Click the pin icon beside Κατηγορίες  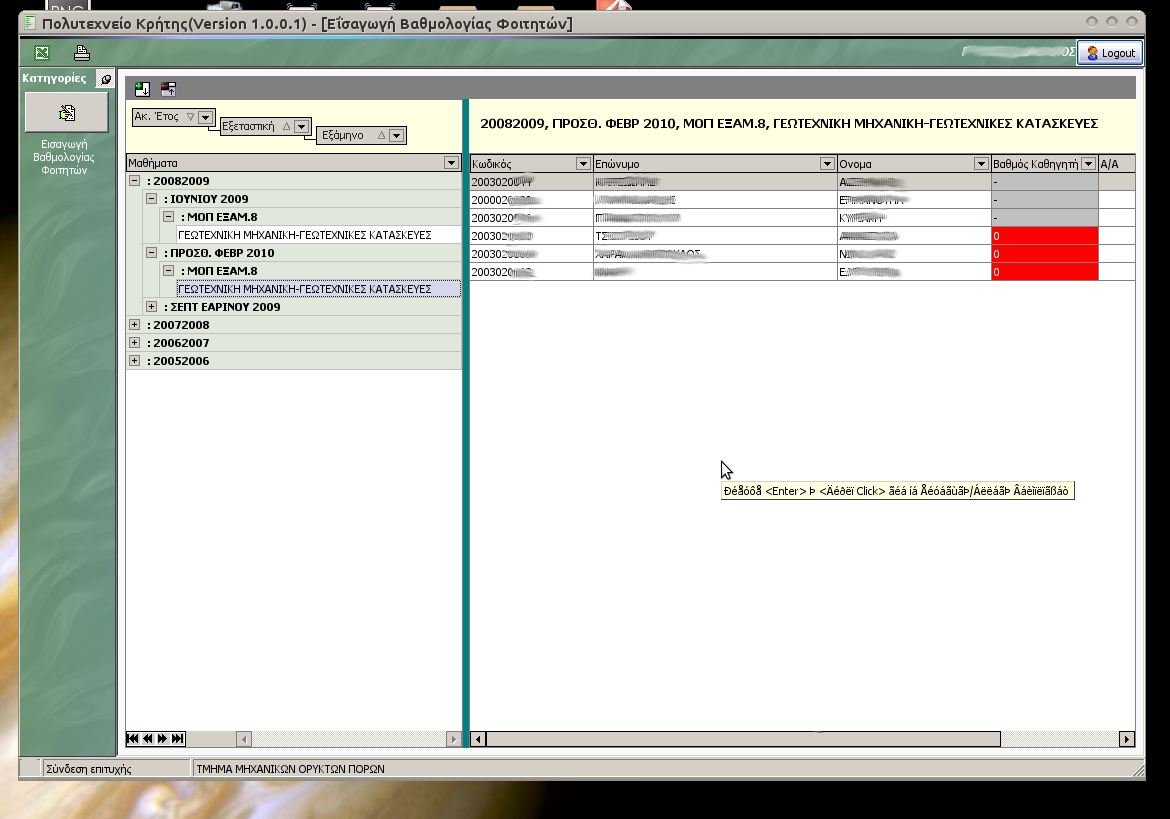pos(106,79)
